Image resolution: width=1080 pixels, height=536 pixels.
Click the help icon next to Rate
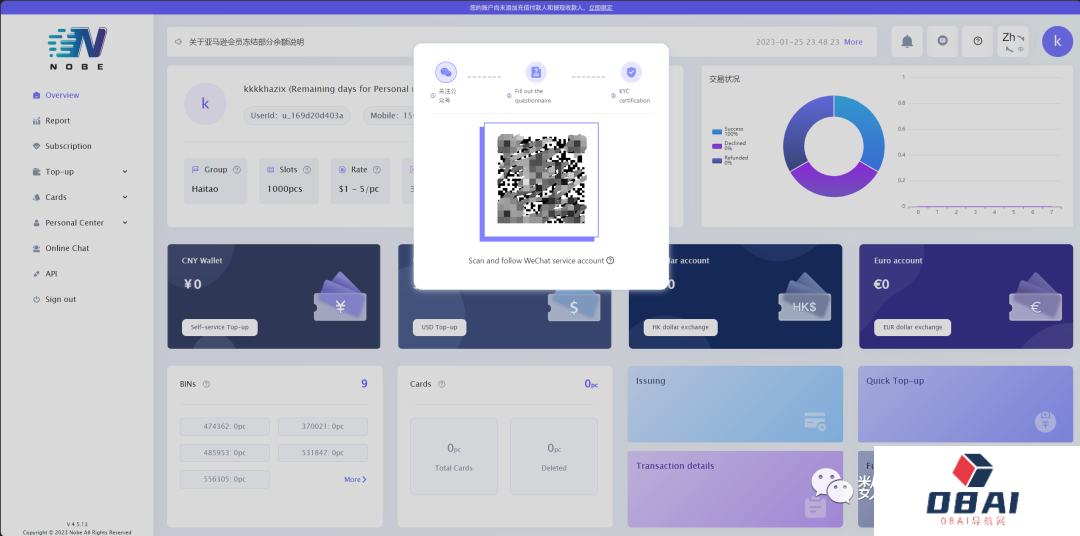coord(377,169)
